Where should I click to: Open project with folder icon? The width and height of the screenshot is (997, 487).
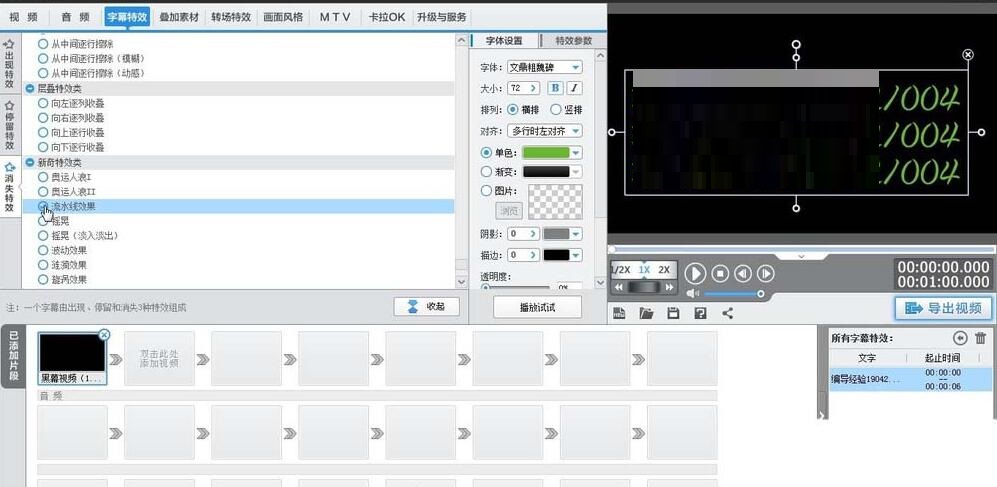click(x=646, y=313)
